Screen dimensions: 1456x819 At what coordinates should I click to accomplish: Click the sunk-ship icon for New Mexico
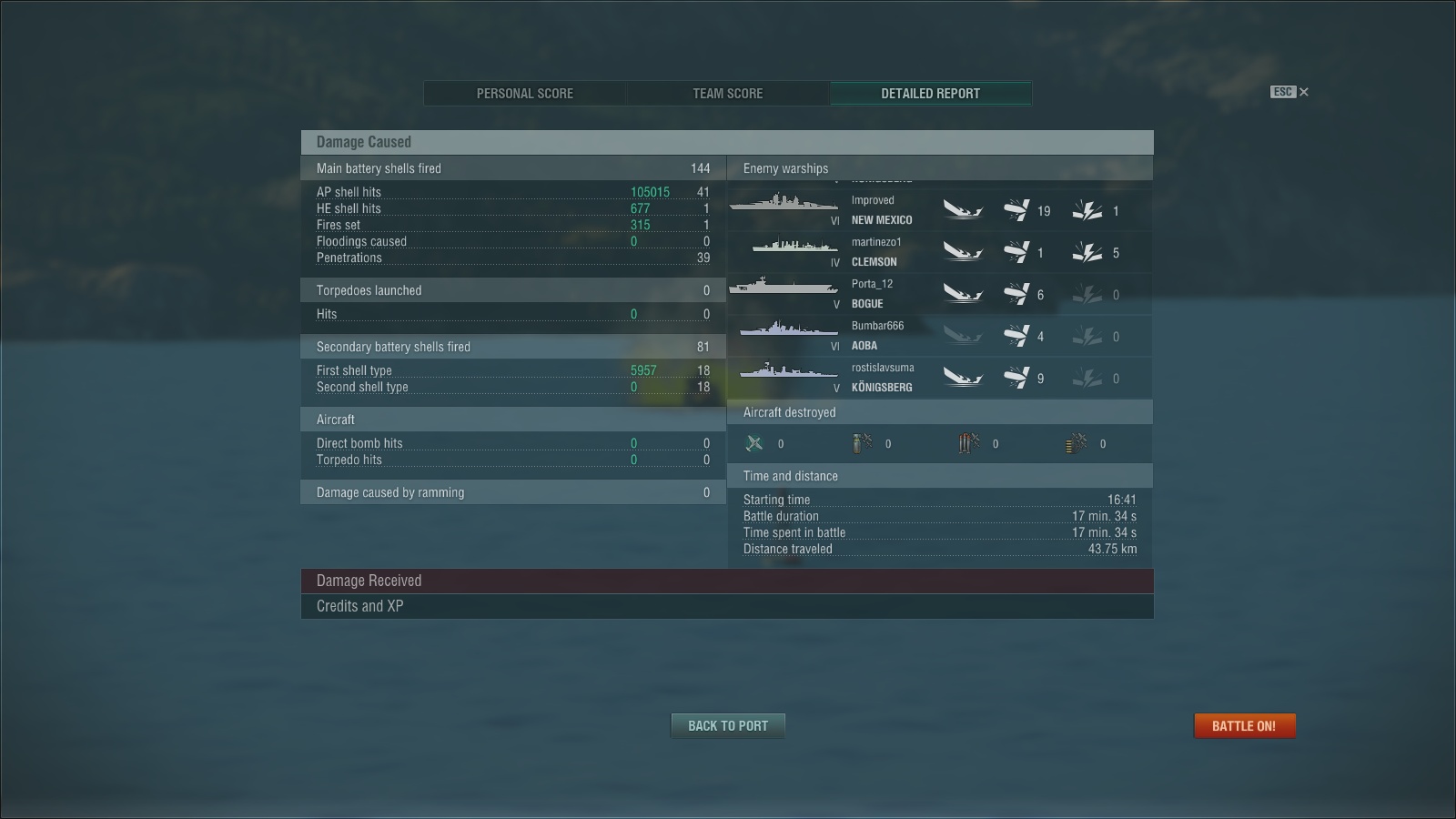point(963,211)
